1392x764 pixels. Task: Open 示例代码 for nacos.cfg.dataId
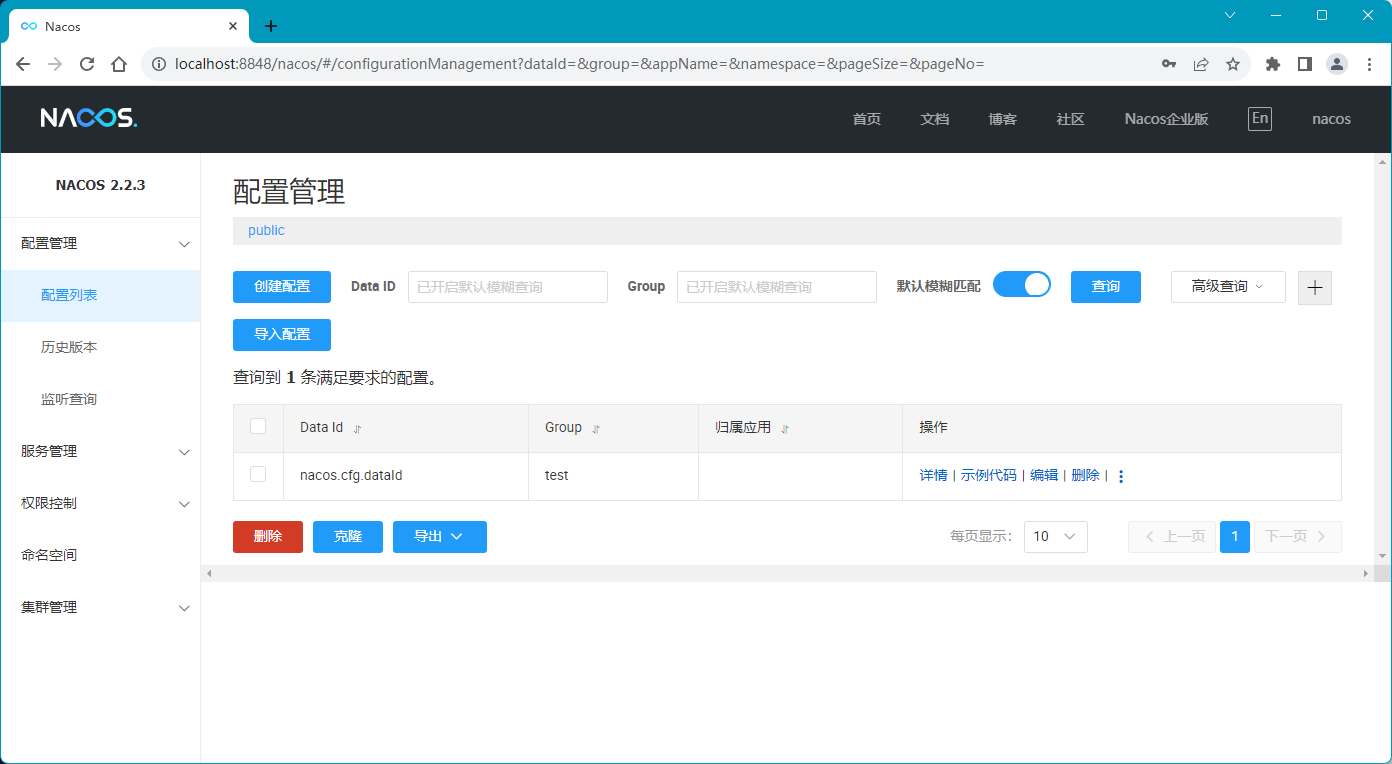tap(988, 475)
